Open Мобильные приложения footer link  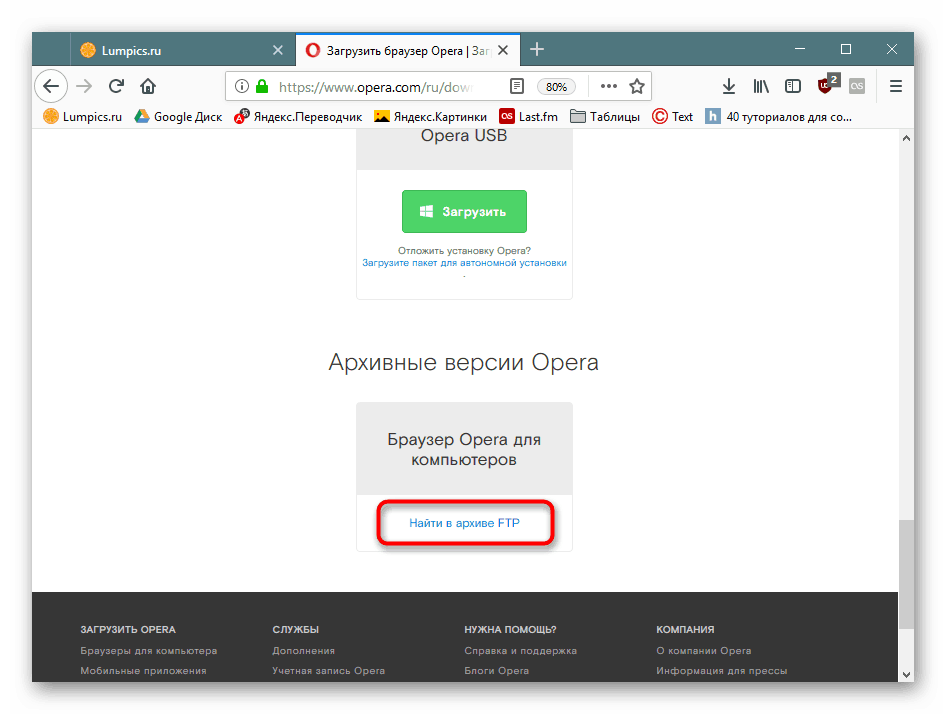click(143, 671)
